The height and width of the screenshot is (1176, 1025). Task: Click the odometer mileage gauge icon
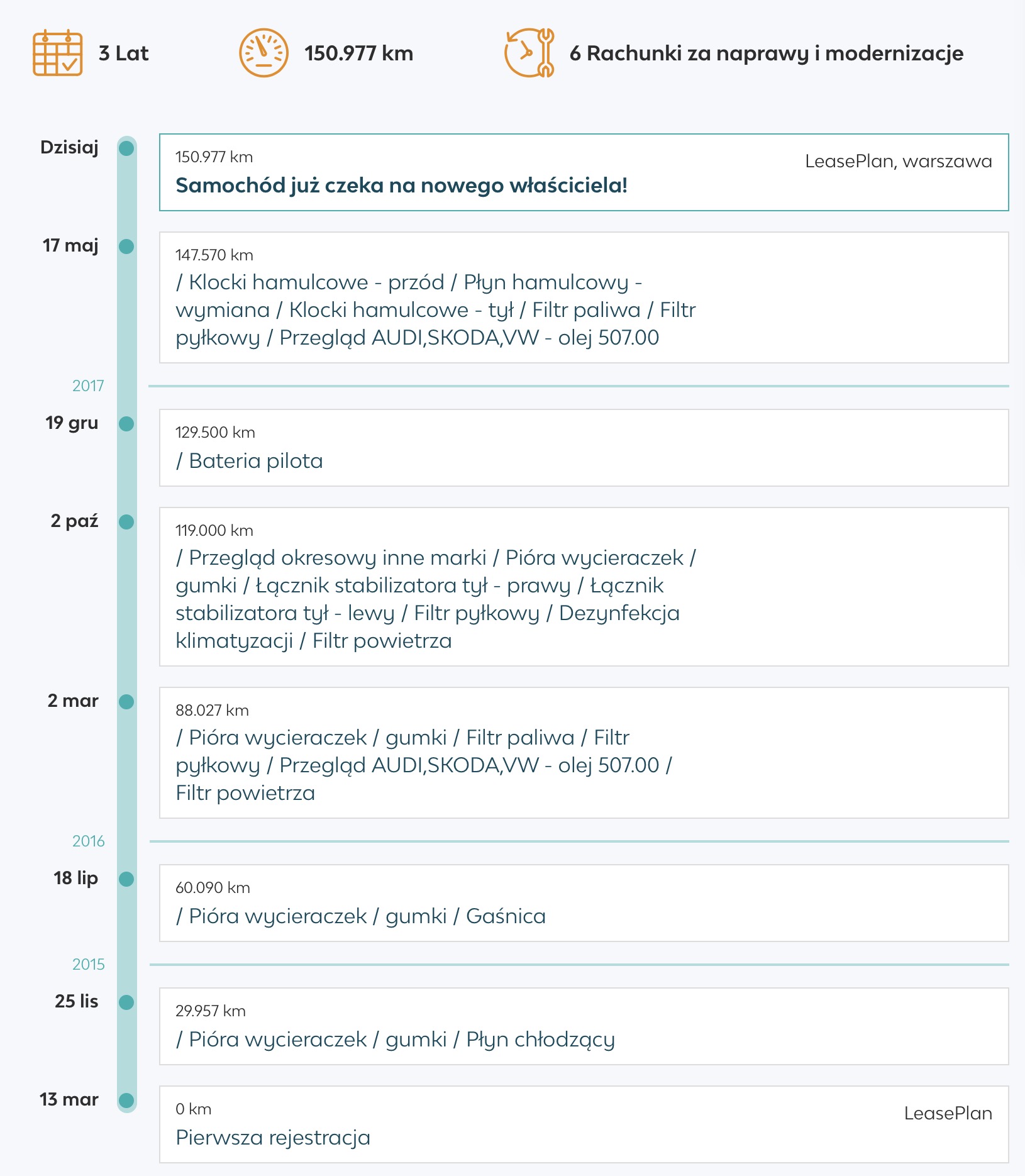click(263, 53)
